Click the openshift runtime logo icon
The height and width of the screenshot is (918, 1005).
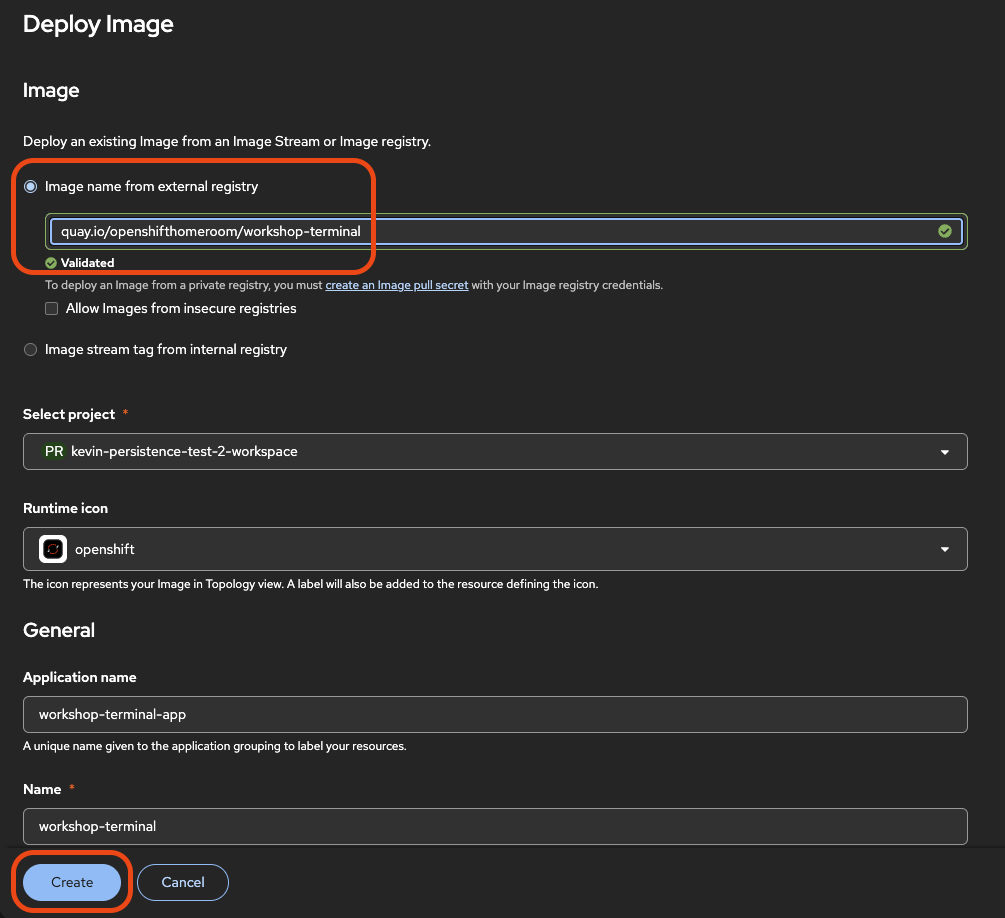pos(53,549)
